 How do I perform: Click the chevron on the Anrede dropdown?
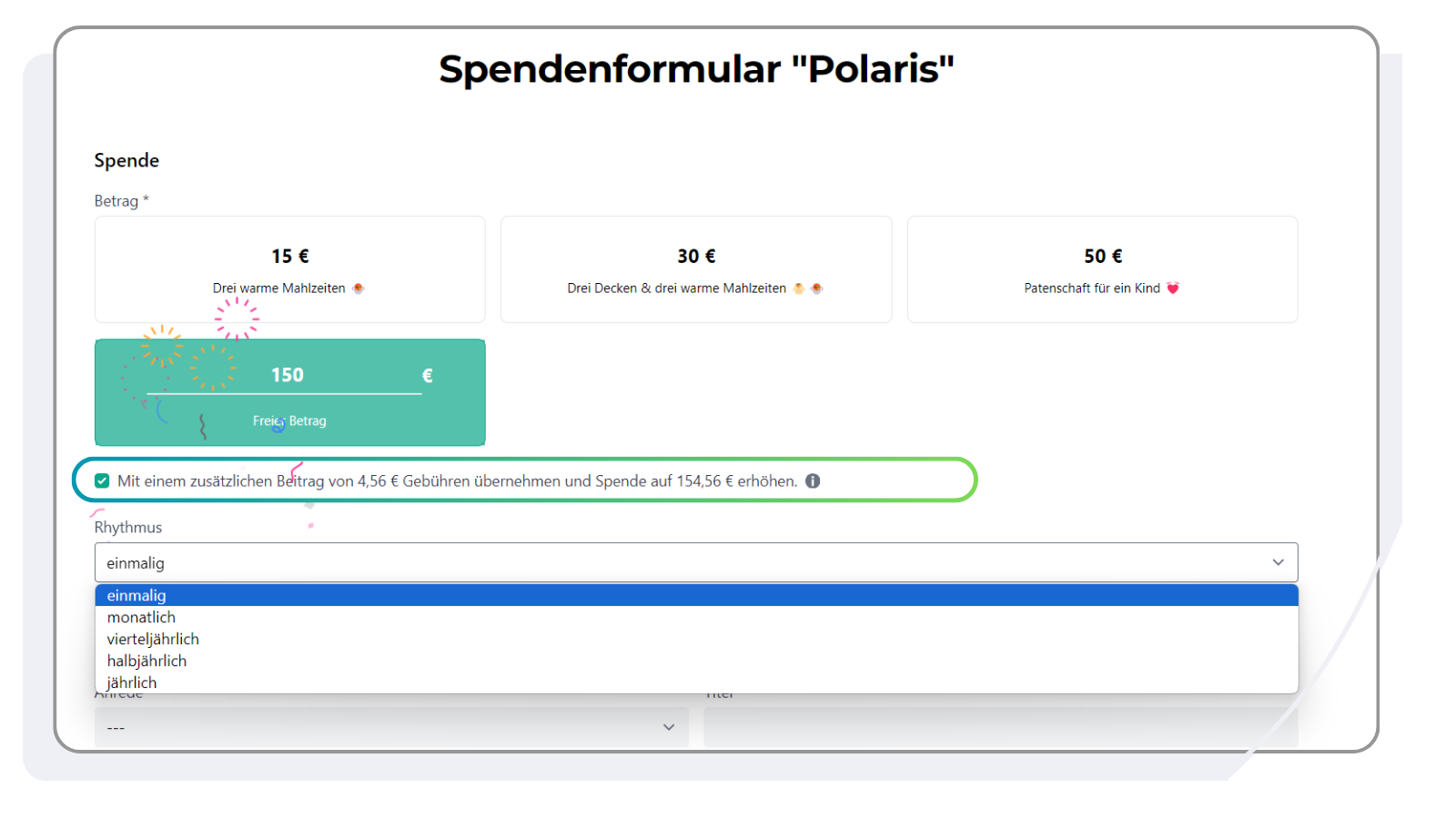click(x=670, y=726)
